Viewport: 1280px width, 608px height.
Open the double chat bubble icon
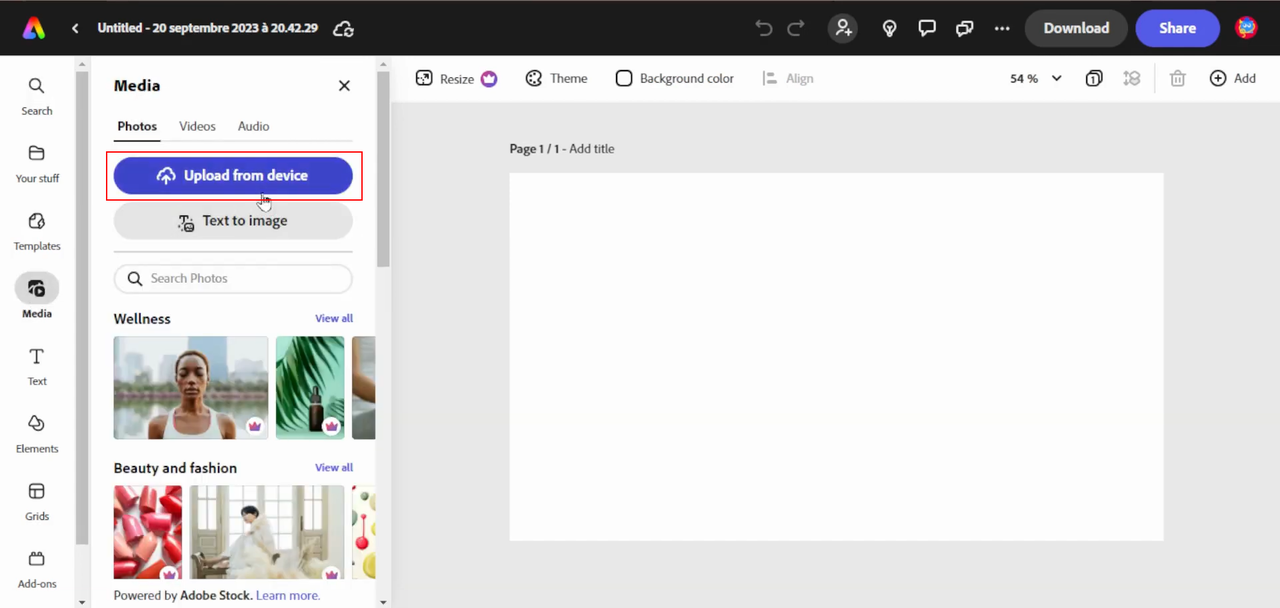point(965,28)
